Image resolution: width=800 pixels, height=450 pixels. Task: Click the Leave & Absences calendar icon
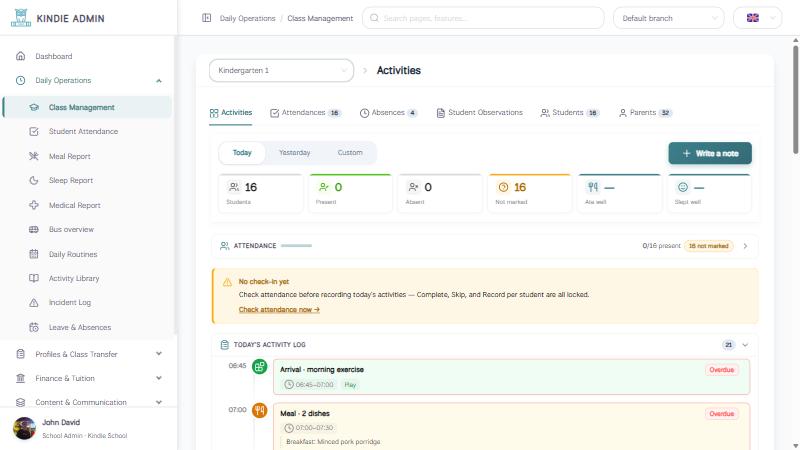point(34,327)
